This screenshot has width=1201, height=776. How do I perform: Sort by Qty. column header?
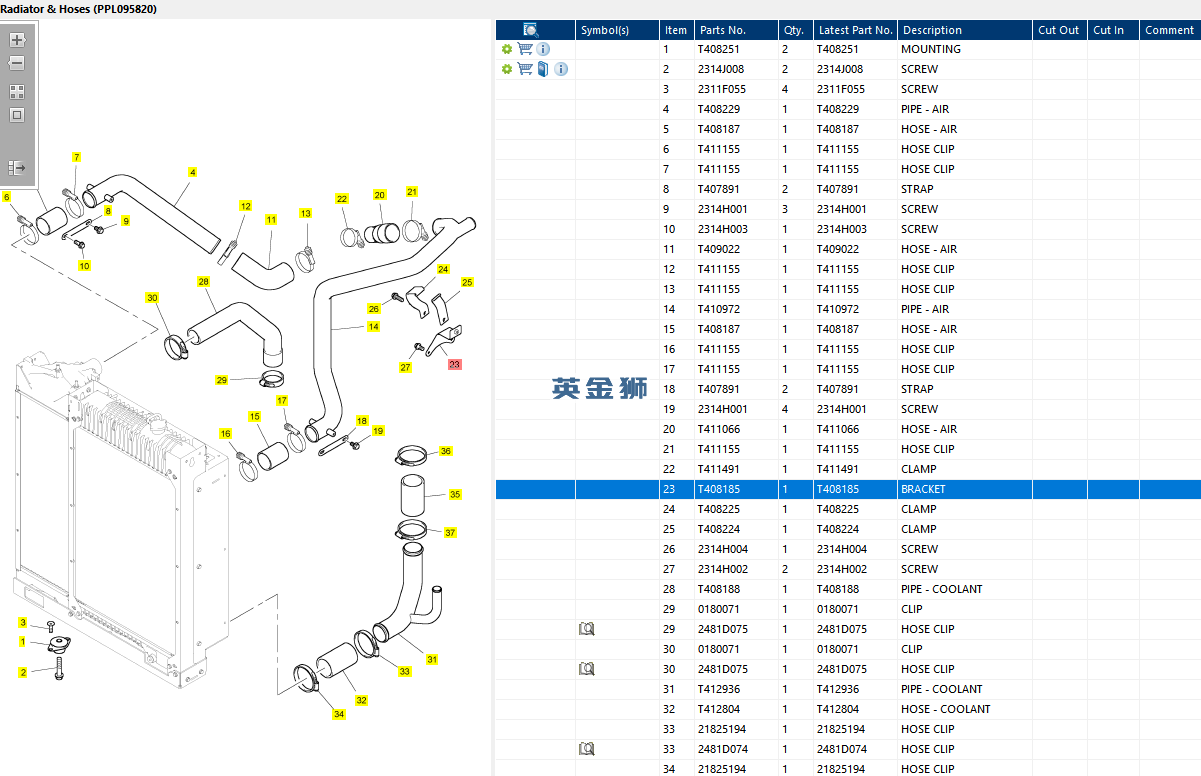[x=795, y=30]
